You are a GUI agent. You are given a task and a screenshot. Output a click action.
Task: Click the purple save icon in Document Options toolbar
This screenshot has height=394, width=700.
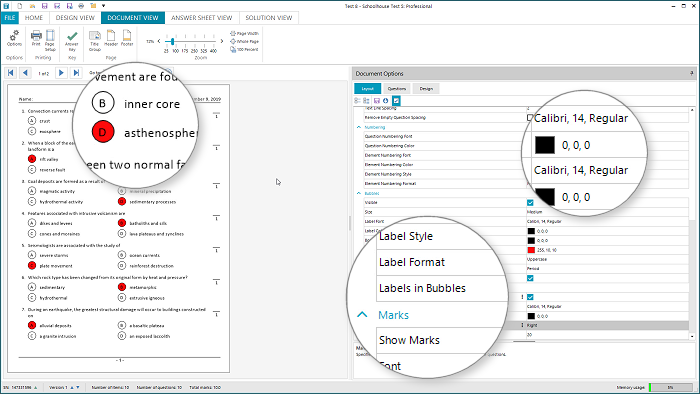[377, 101]
